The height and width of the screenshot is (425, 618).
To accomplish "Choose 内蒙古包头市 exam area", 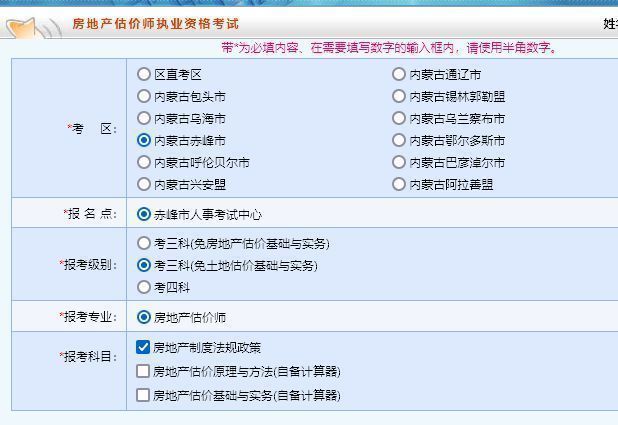I will tap(144, 96).
